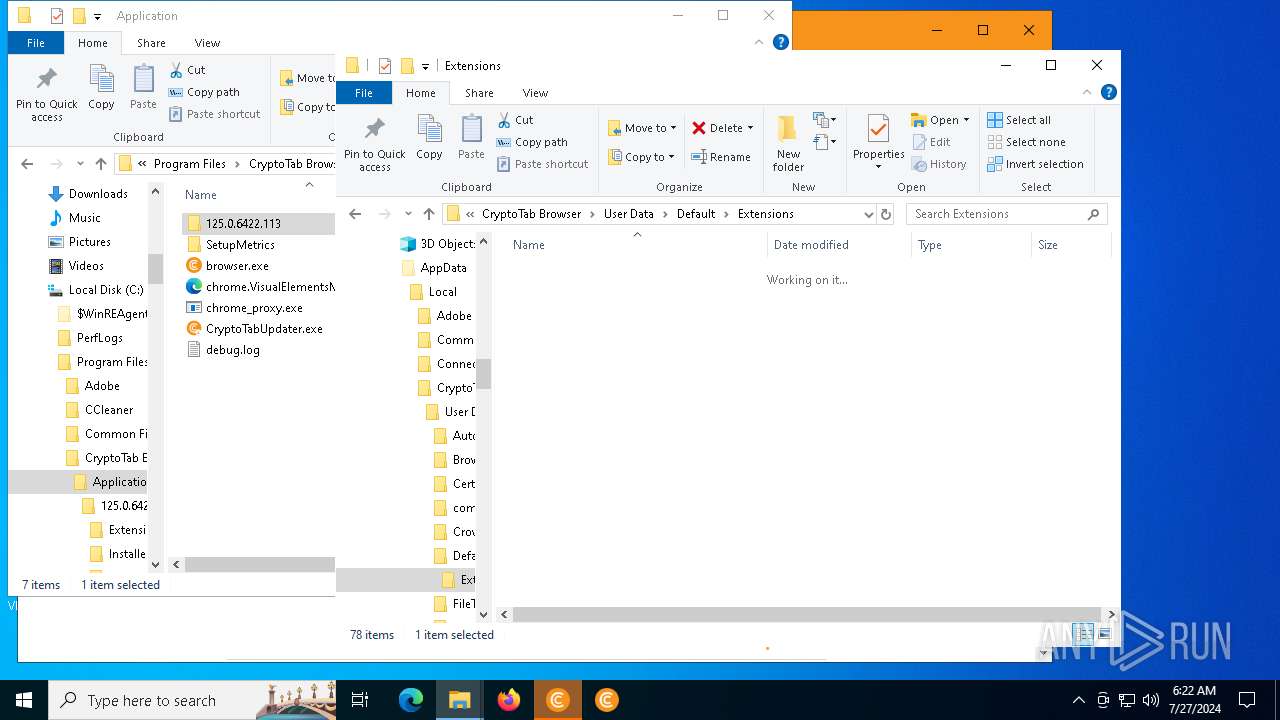Expand address bar history dropdown in Extensions
Screen dimensions: 1280x720
tap(868, 214)
